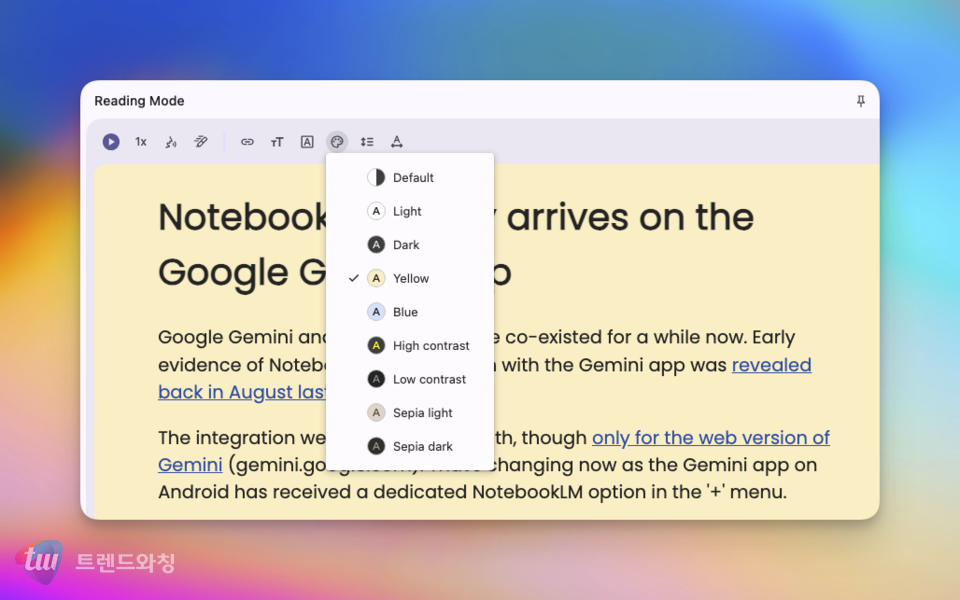
Task: Open the line spacing icon
Action: point(367,142)
